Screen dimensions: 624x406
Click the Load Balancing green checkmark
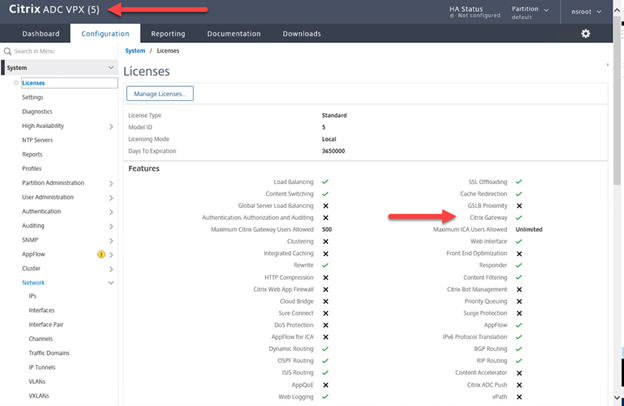[x=325, y=182]
